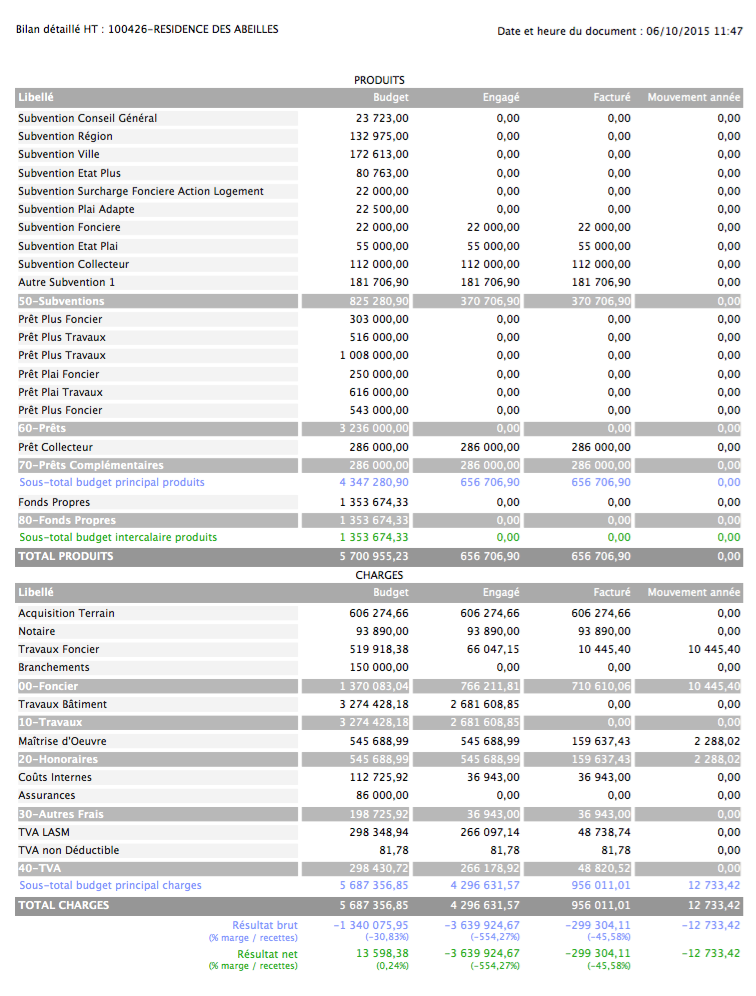Click the 'Travaux Foncier' row label
Viewport: 756px width, 996px height.
(x=58, y=649)
